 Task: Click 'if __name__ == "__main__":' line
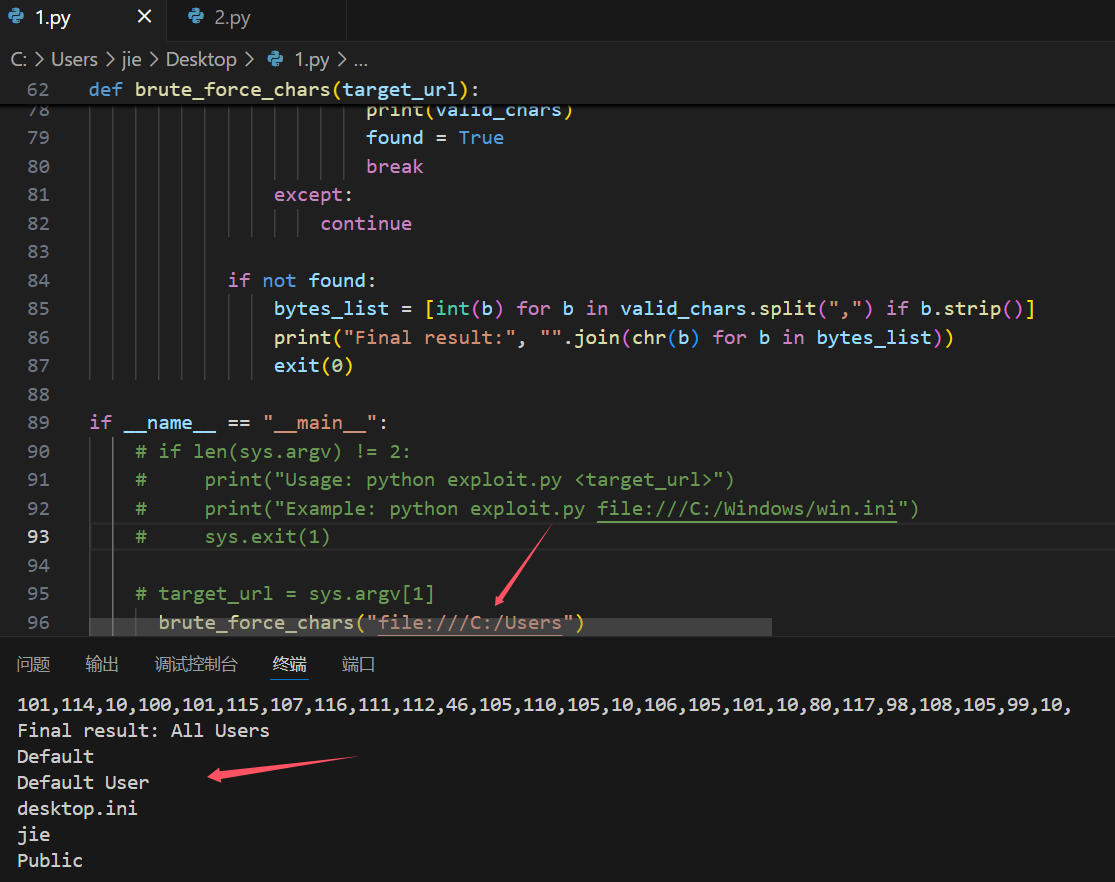pyautogui.click(x=238, y=423)
